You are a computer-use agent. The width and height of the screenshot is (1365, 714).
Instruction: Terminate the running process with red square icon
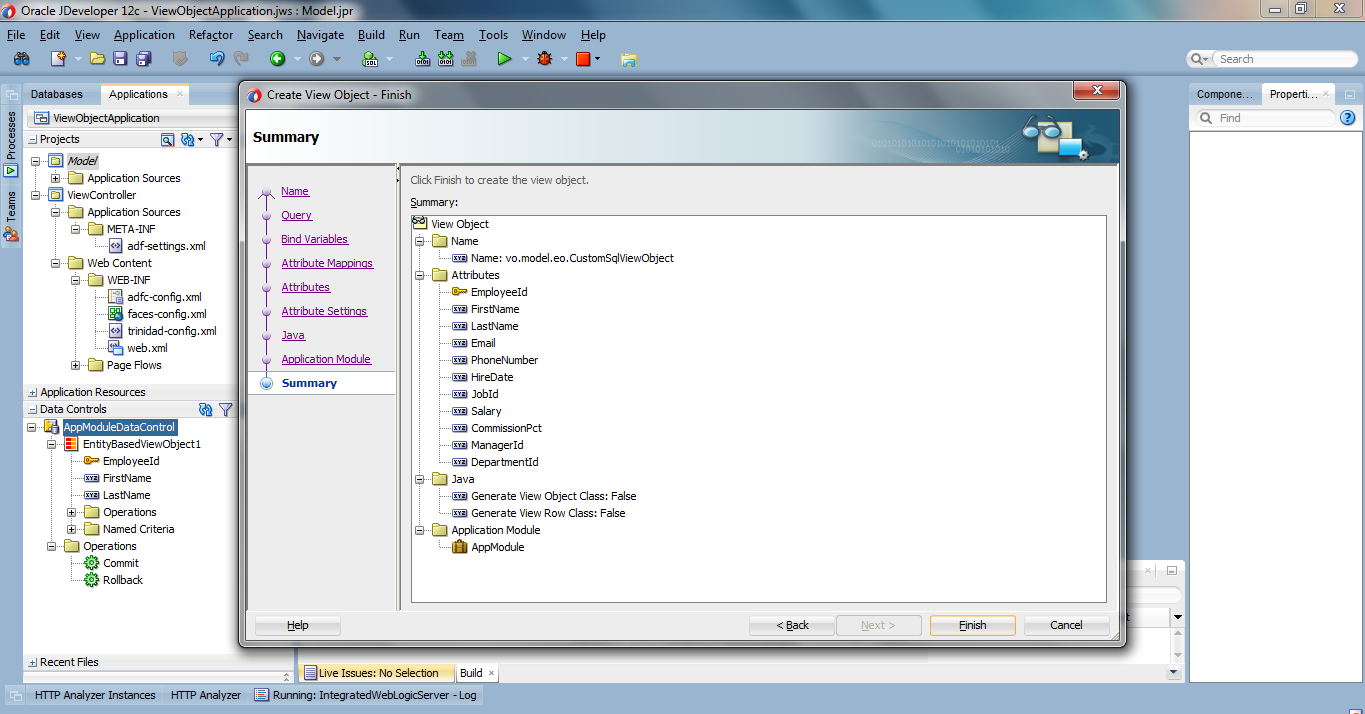tap(583, 58)
